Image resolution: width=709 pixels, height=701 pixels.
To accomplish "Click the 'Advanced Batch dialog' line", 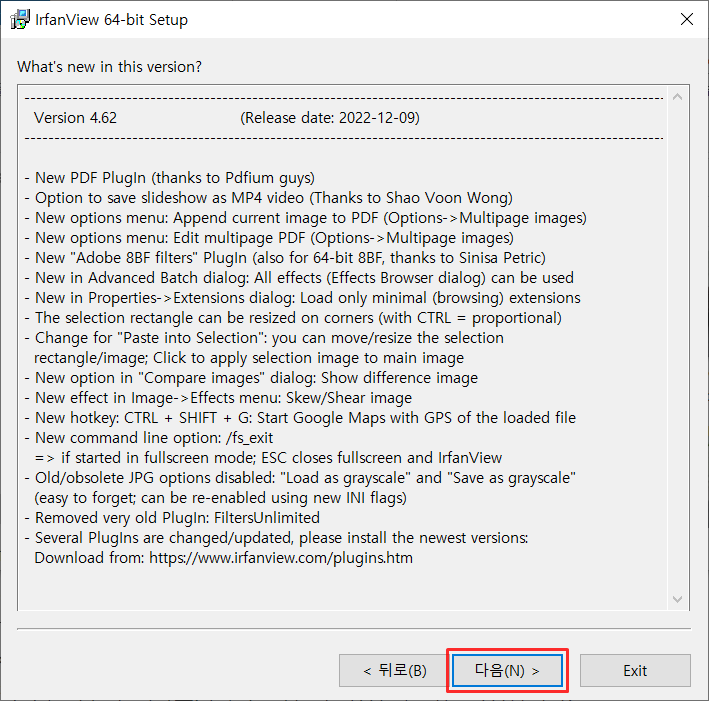I will coord(299,278).
